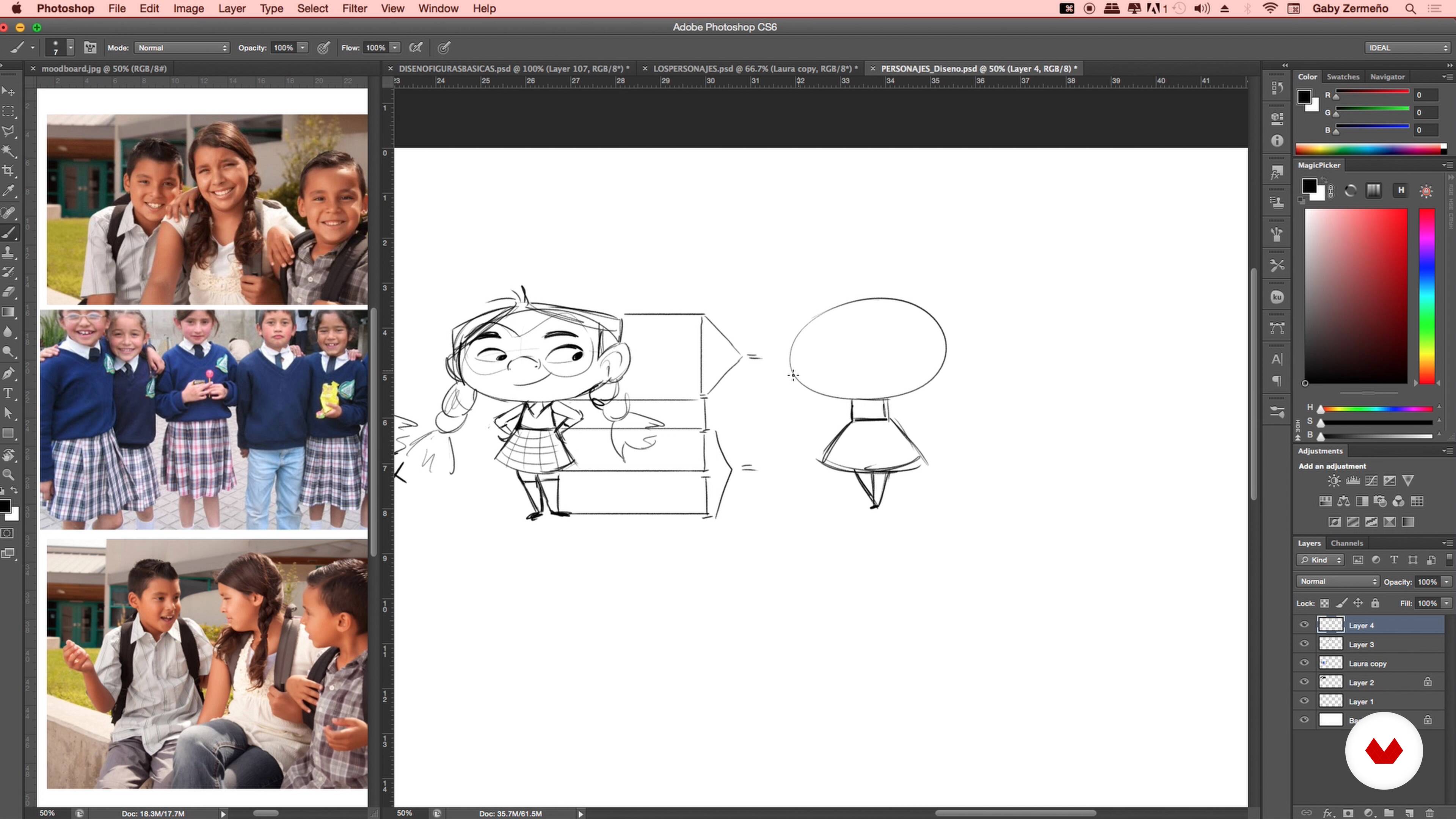Select the Horizontal Type tool
The height and width of the screenshot is (819, 1456).
(x=8, y=394)
